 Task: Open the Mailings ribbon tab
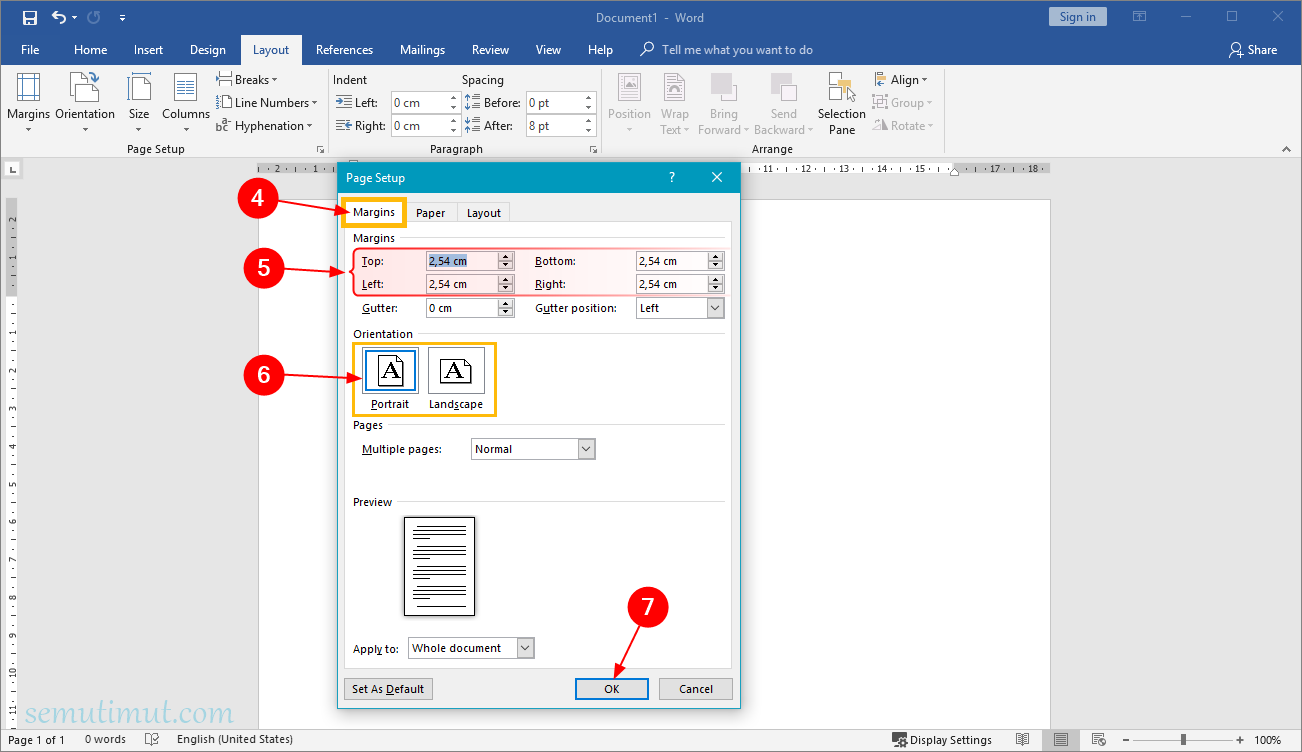click(x=422, y=49)
